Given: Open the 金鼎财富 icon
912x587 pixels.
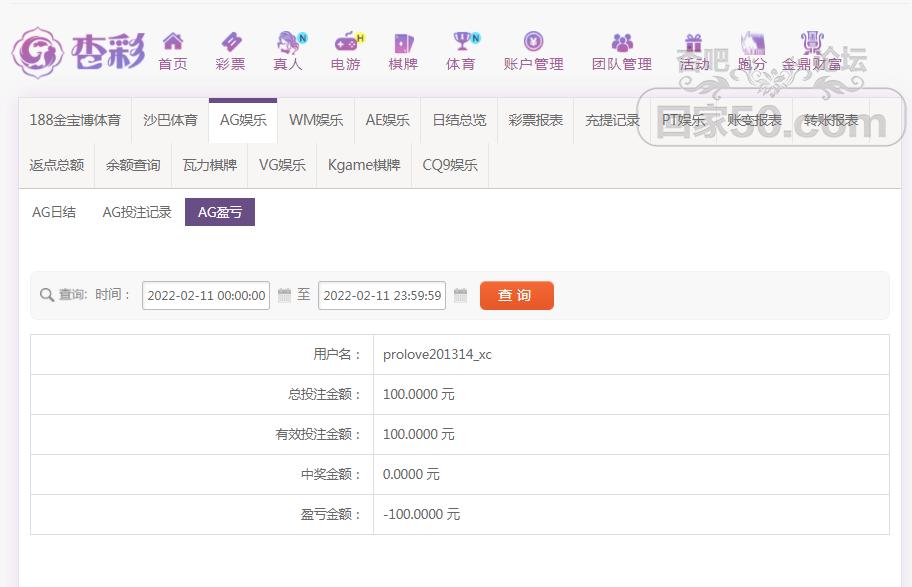Looking at the screenshot, I should 812,42.
